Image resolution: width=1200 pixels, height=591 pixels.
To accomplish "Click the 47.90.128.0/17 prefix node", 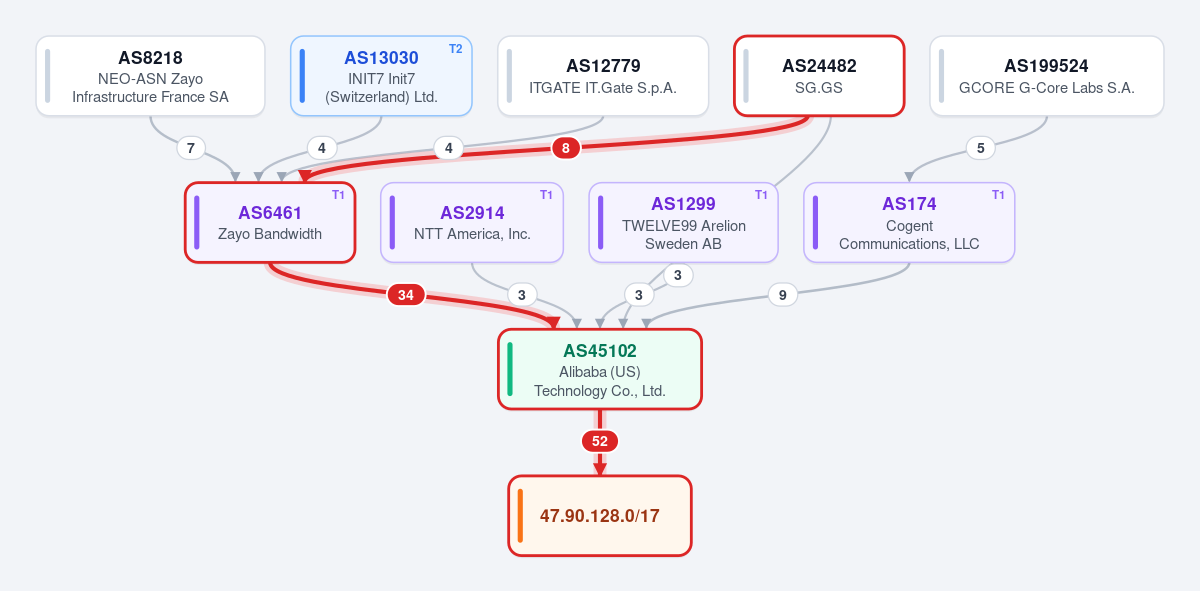I will point(600,516).
